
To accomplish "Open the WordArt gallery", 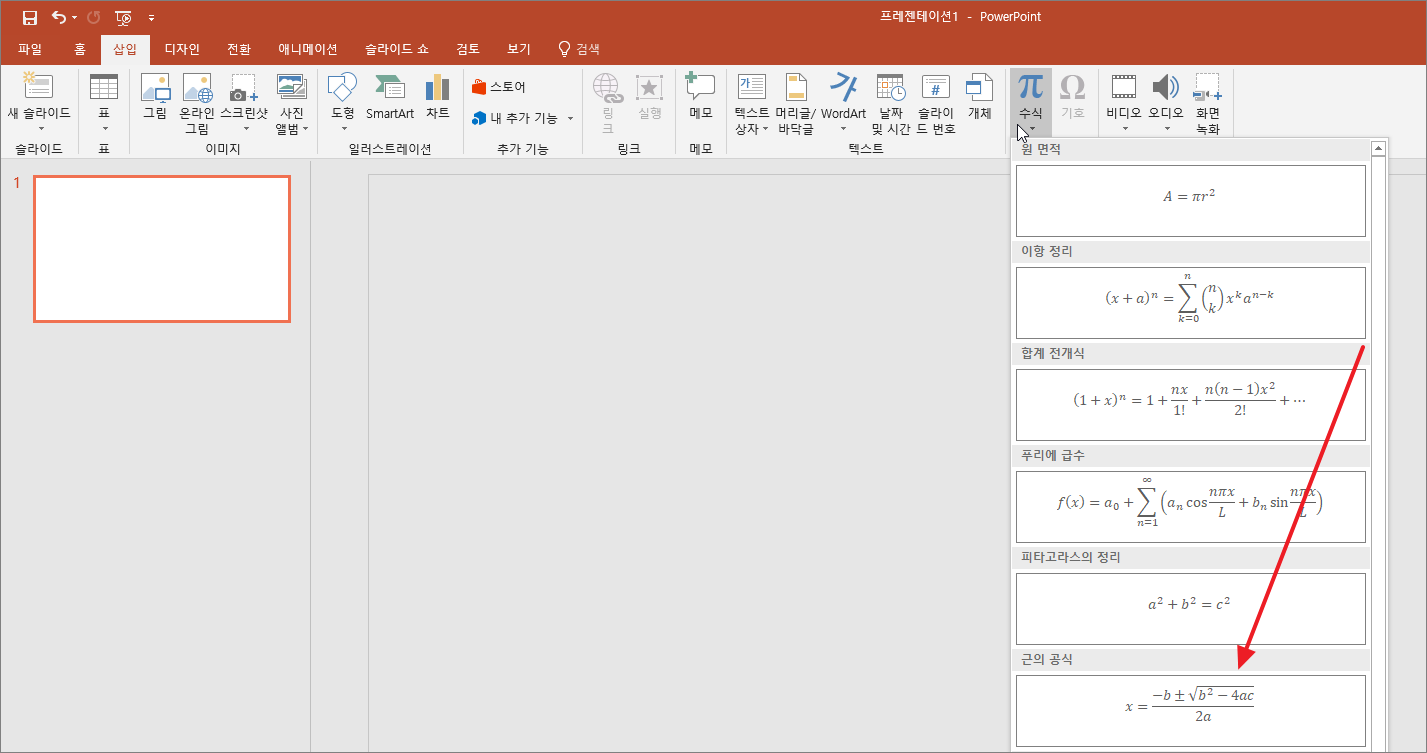I will pyautogui.click(x=844, y=102).
